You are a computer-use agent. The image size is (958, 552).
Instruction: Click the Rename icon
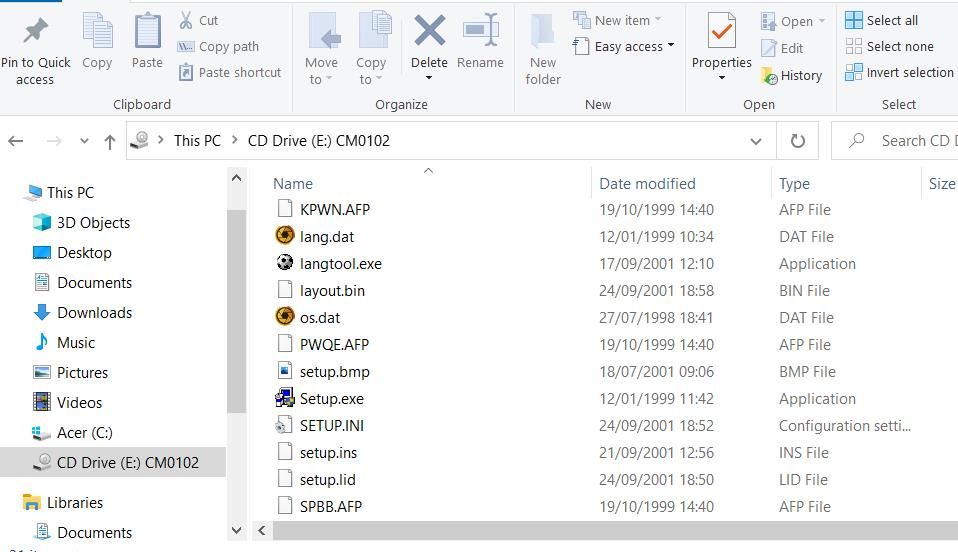[481, 30]
